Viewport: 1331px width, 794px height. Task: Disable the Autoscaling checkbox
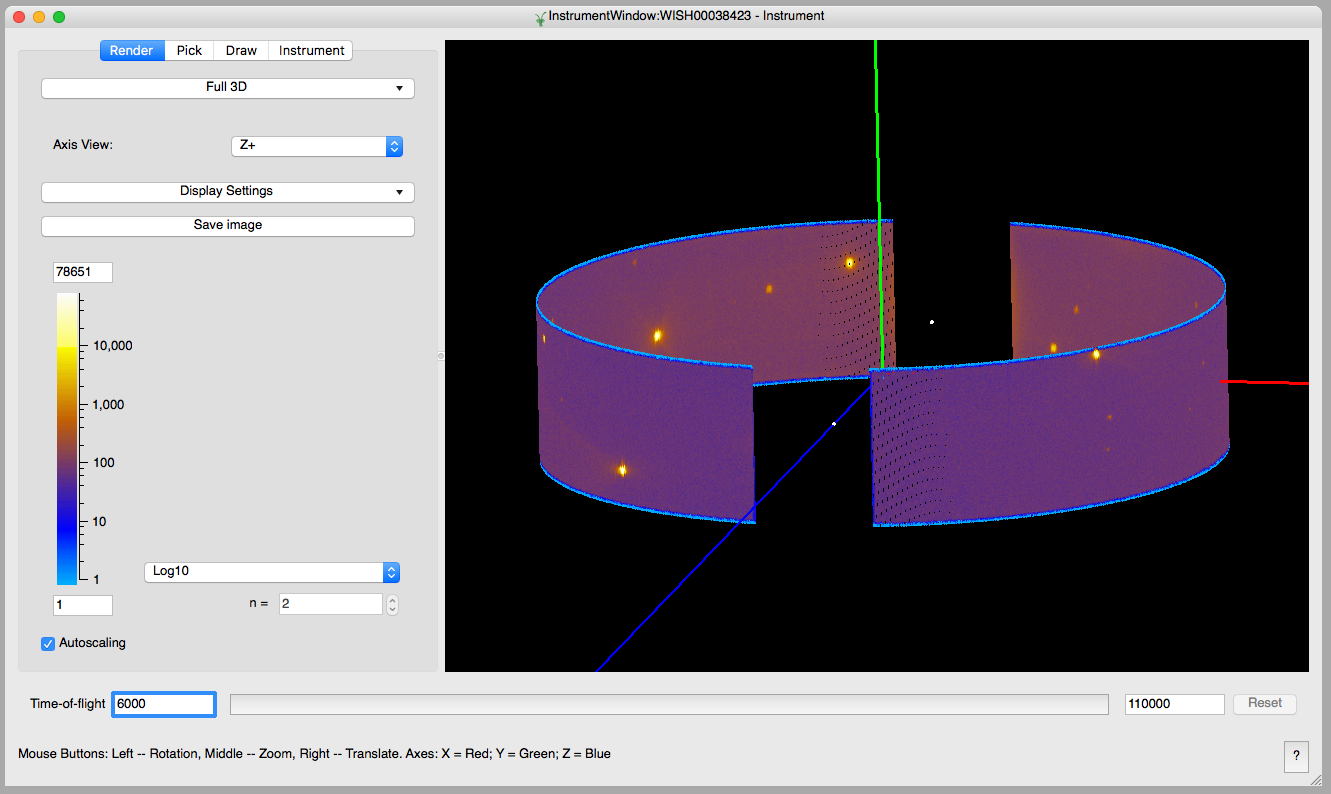pyautogui.click(x=48, y=644)
